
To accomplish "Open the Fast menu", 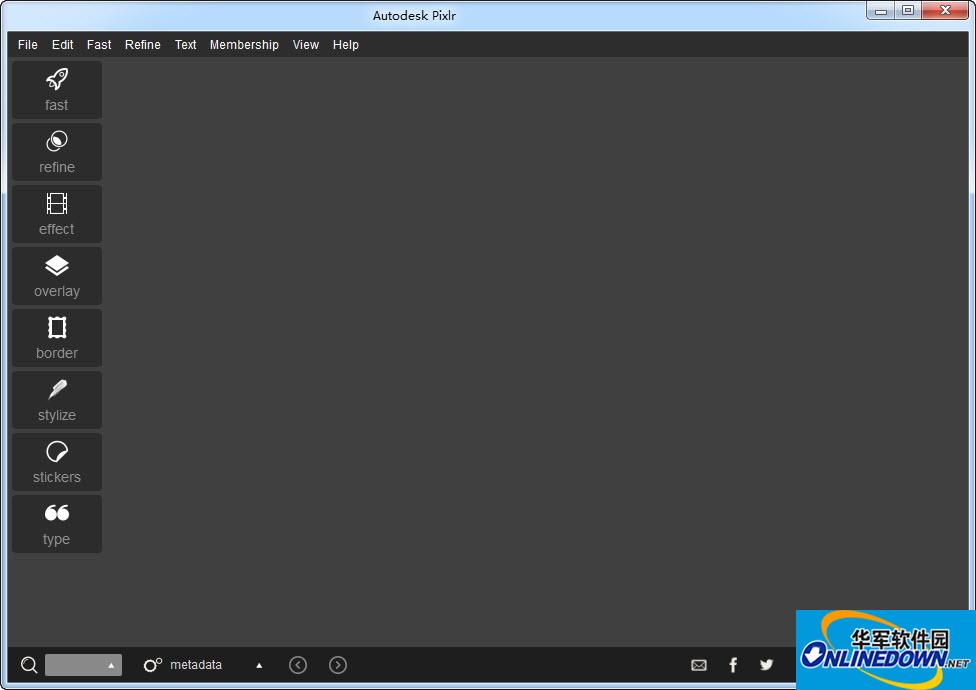I will (99, 45).
